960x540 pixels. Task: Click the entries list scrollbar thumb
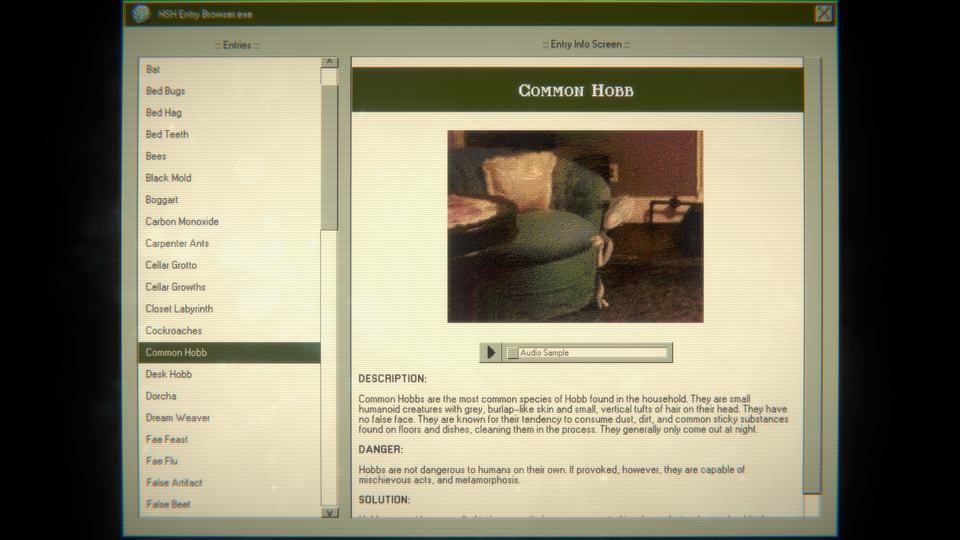coord(329,157)
